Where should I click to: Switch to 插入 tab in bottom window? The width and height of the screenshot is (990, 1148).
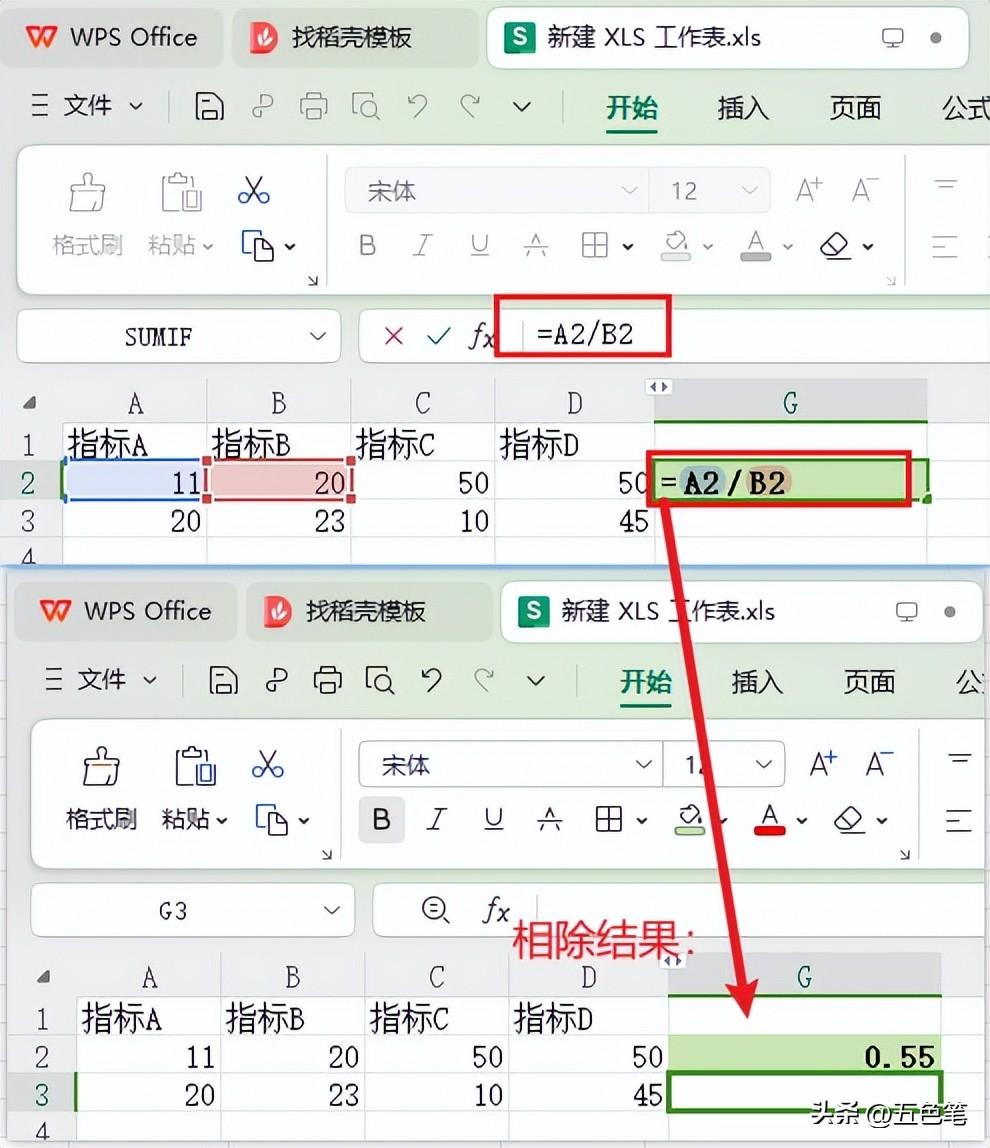point(757,682)
